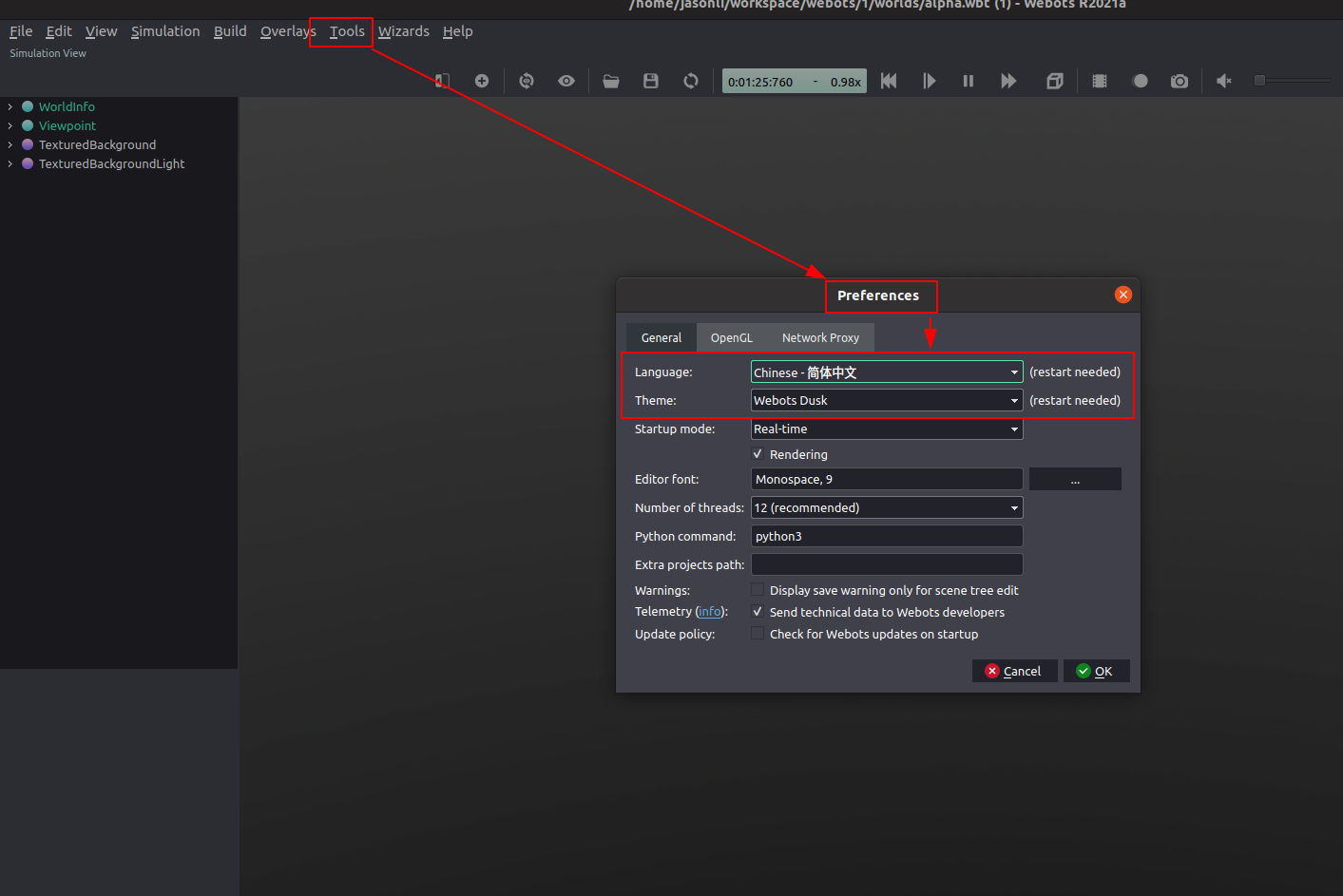
Task: Open the Telemetry info link
Action: pos(710,612)
